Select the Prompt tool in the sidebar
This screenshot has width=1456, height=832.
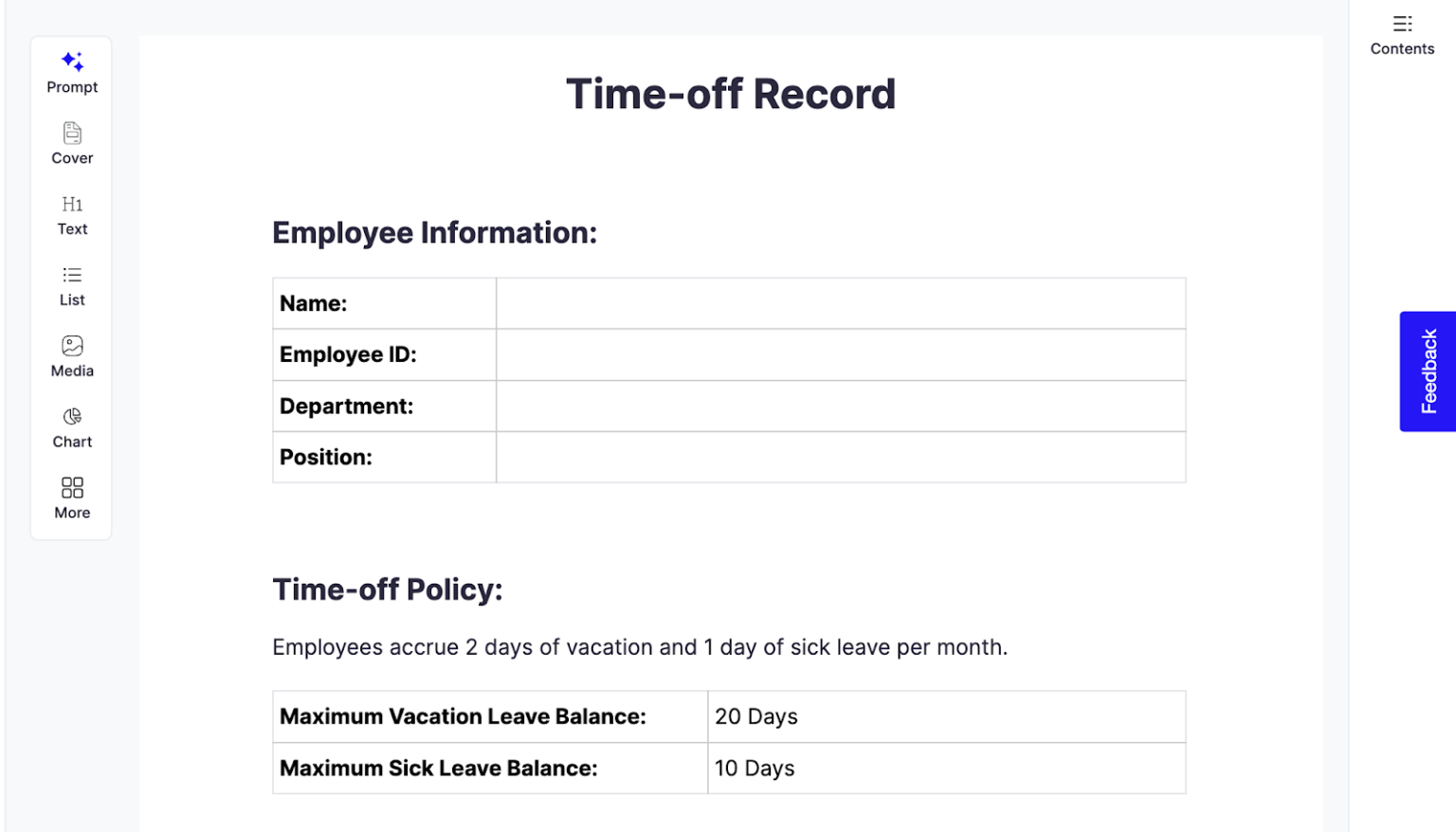(x=71, y=71)
